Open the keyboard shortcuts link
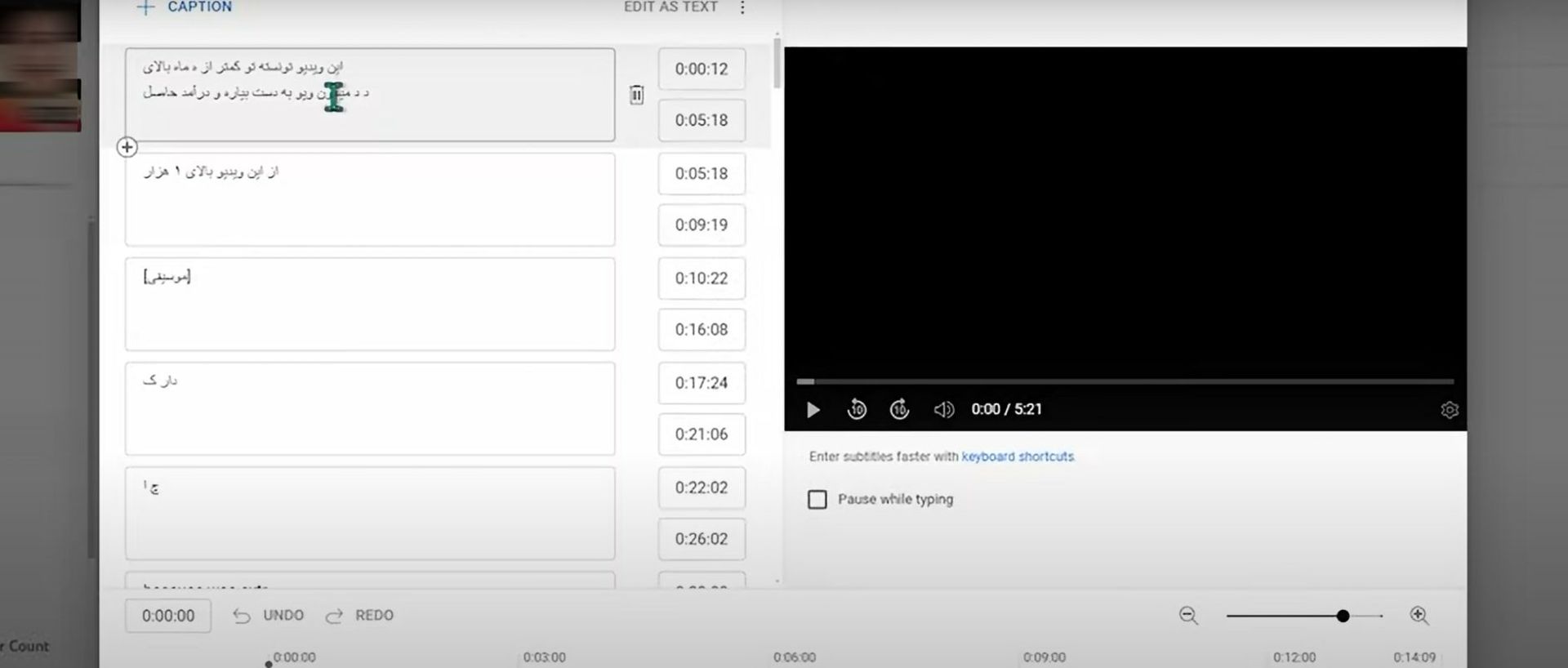This screenshot has width=1568, height=668. [x=1018, y=456]
